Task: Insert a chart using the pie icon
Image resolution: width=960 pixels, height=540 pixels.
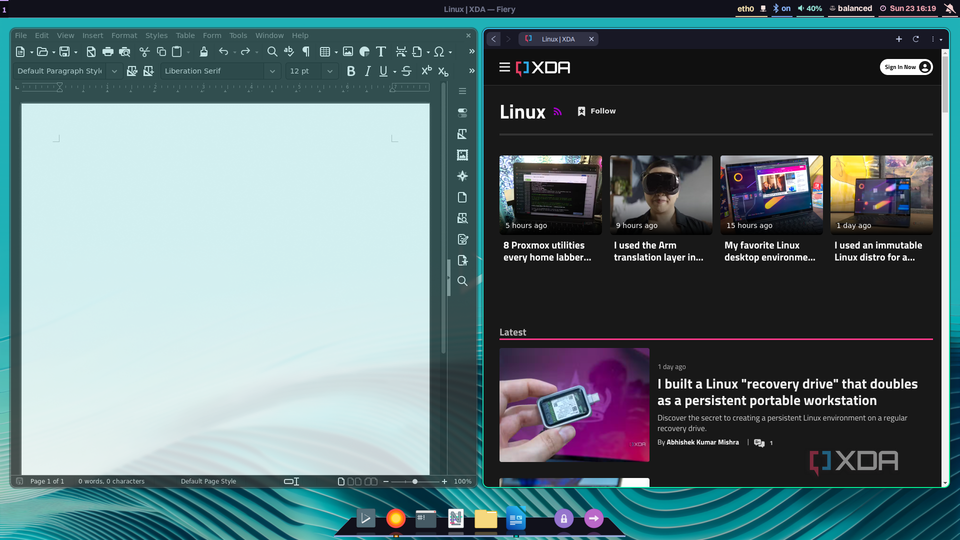Action: pyautogui.click(x=364, y=52)
